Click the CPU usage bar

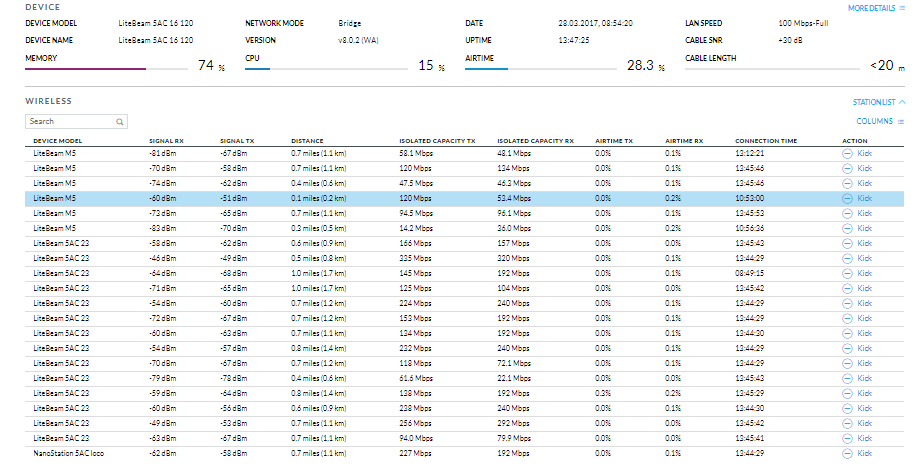(326, 69)
